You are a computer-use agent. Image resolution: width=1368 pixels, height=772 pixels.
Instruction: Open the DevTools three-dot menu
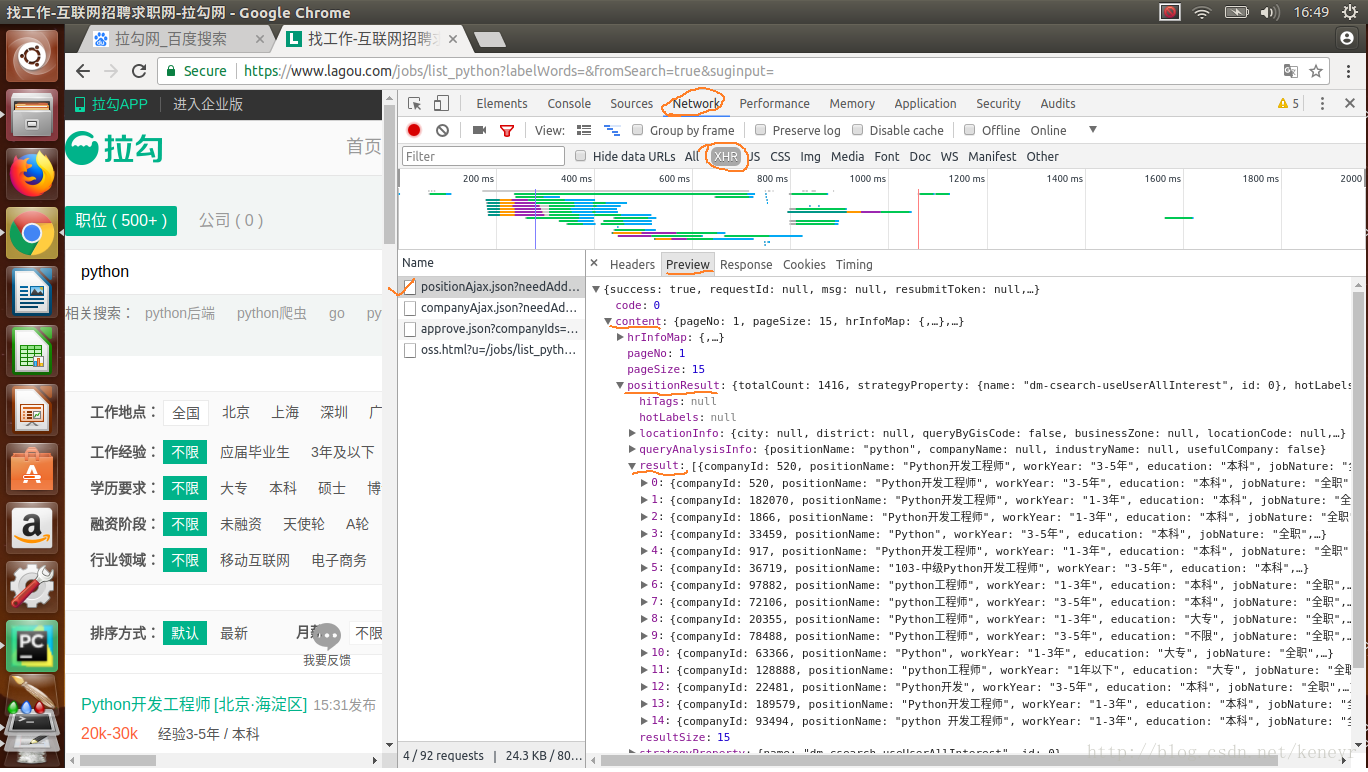(1322, 104)
